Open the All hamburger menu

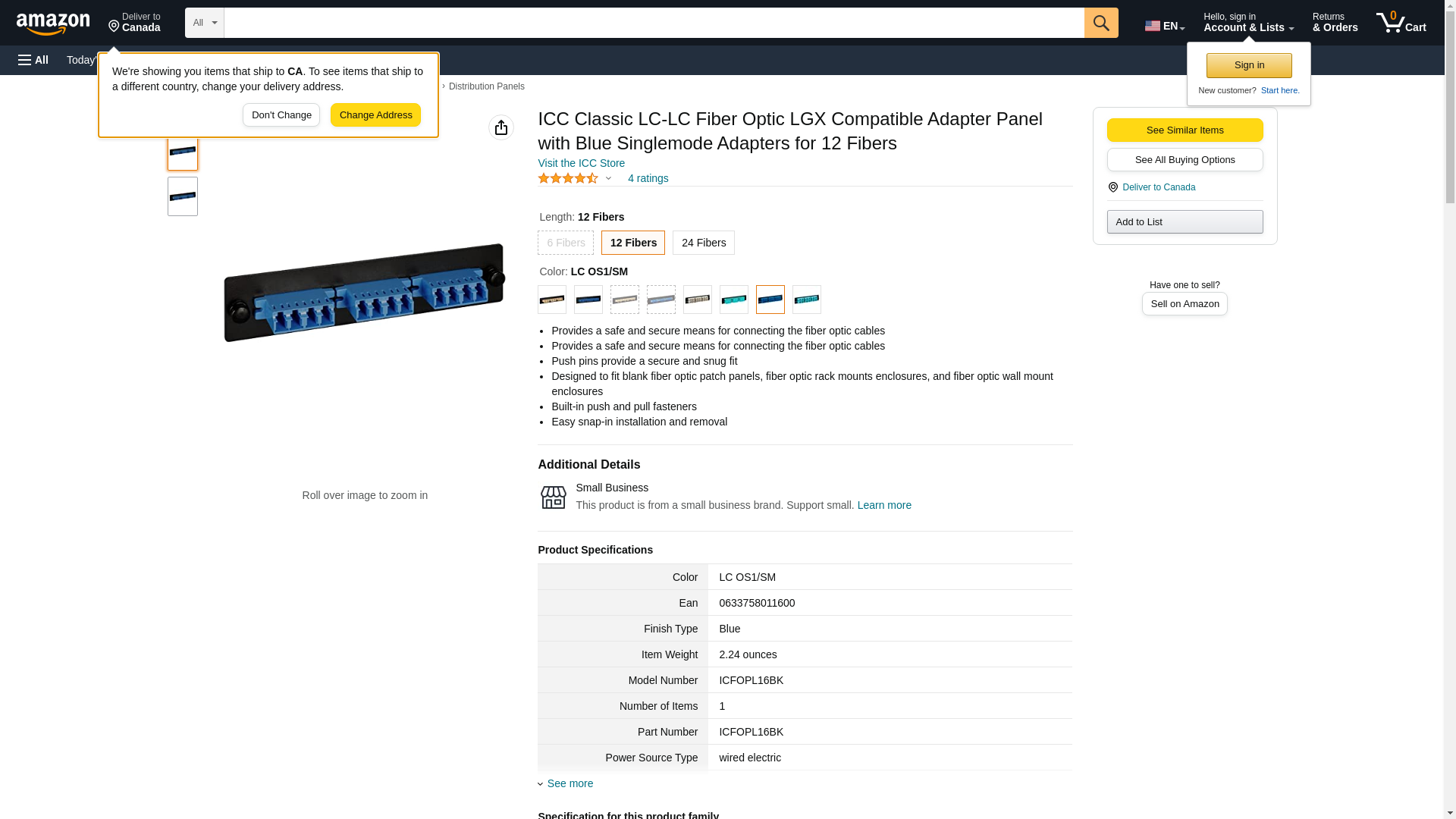point(33,60)
